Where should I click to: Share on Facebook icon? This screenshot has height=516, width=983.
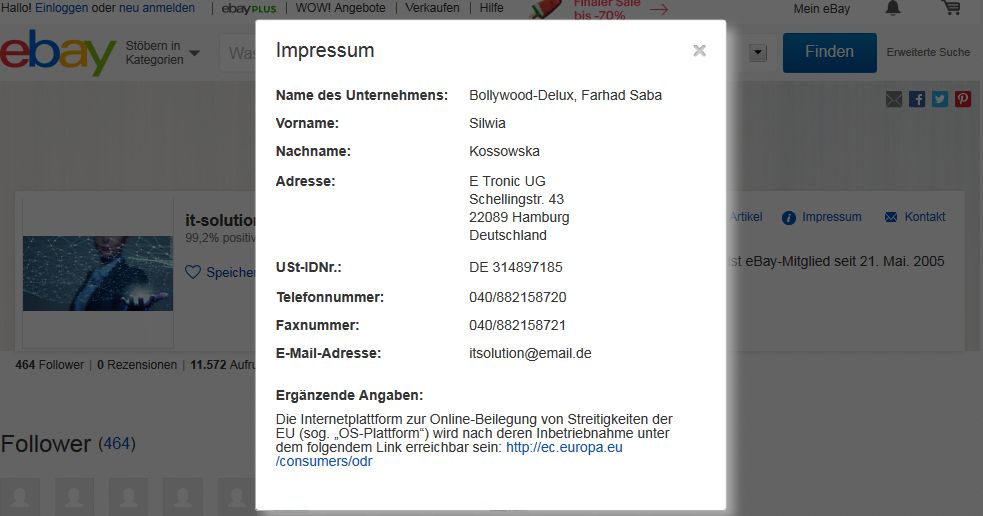917,99
